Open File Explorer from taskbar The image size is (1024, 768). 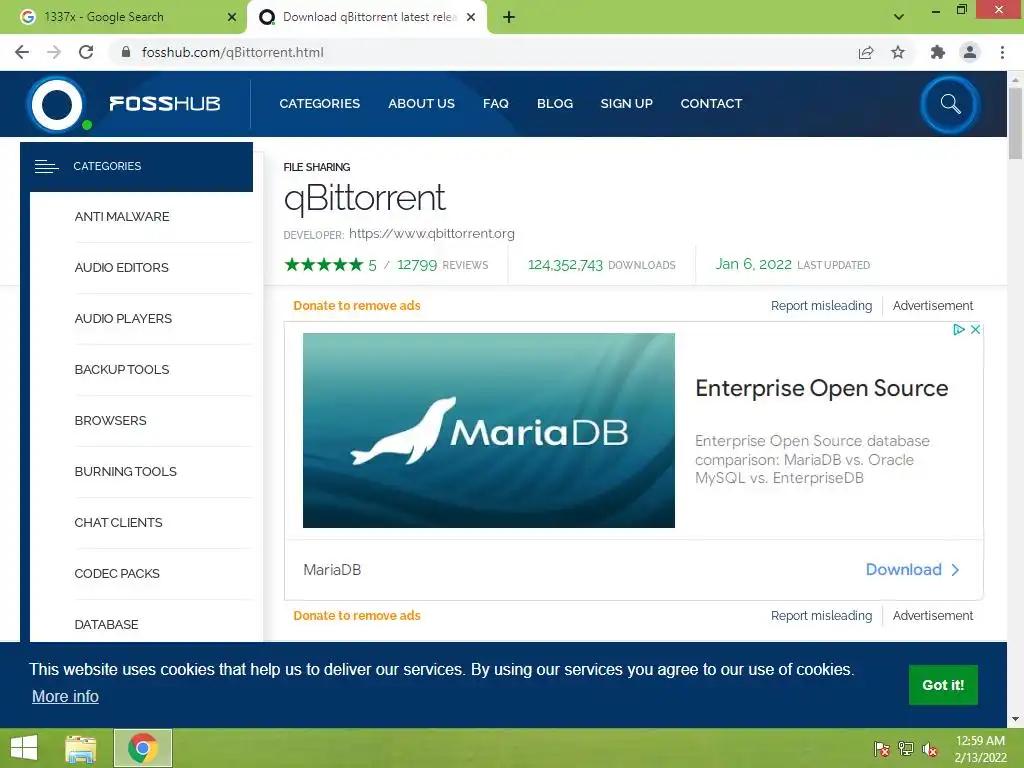81,748
